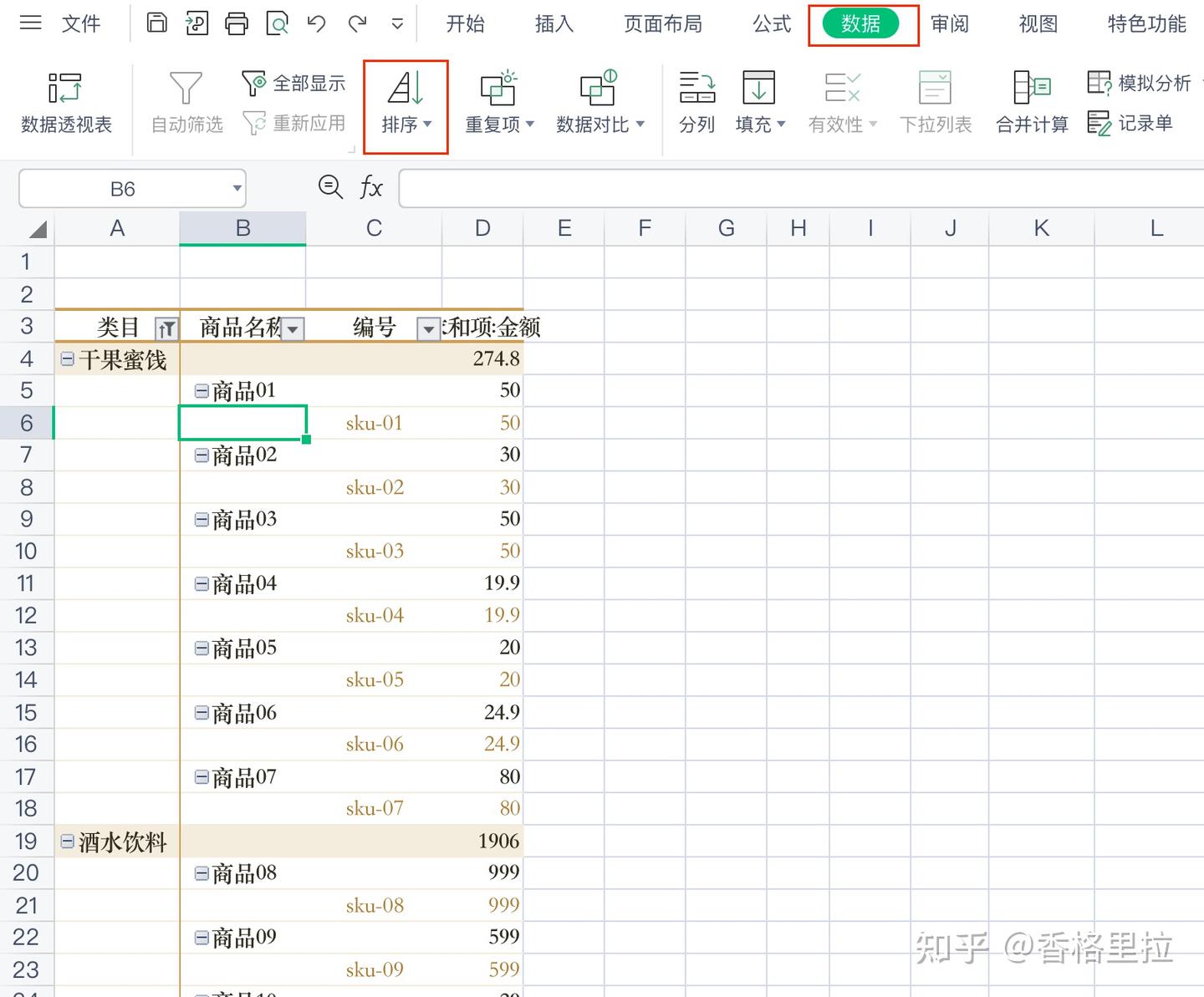Switch to the 视图 tab
The image size is (1204, 997).
1038,23
